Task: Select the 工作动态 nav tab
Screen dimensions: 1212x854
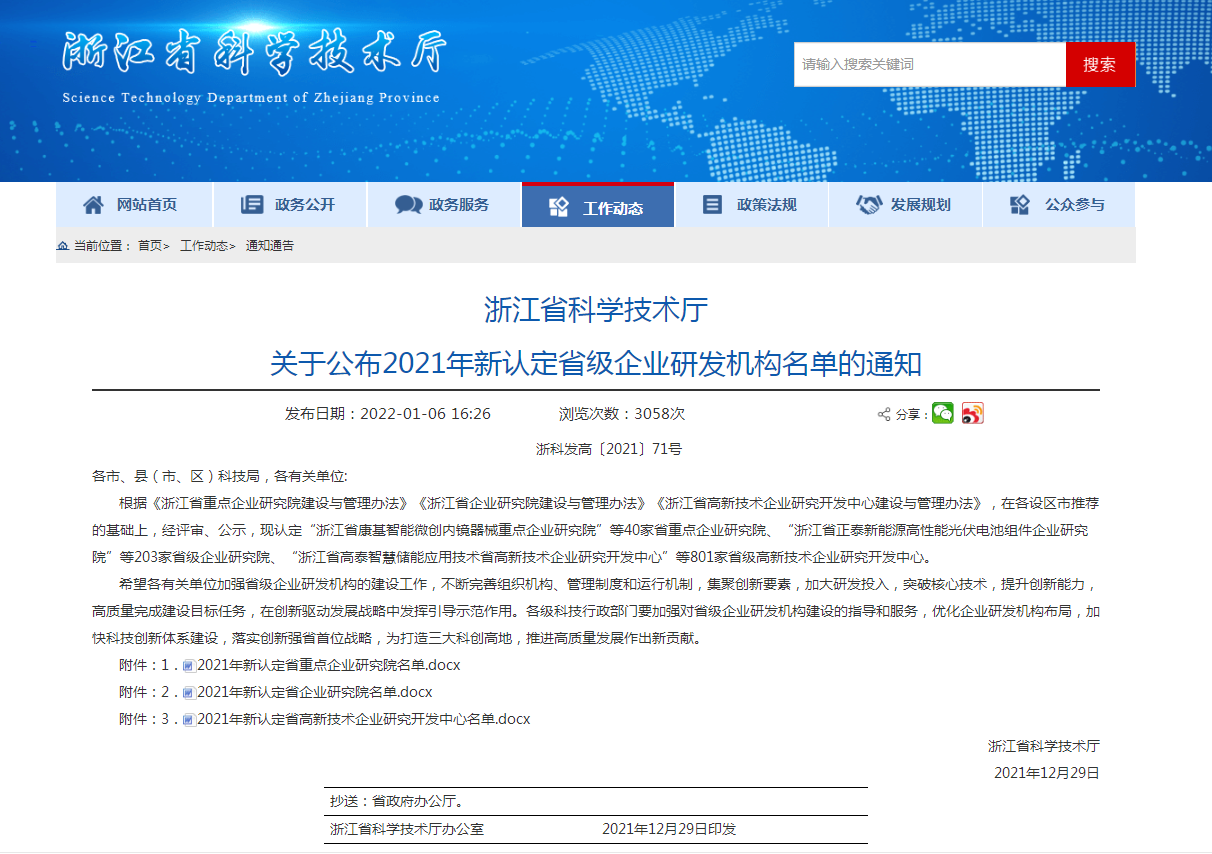Action: [x=598, y=205]
